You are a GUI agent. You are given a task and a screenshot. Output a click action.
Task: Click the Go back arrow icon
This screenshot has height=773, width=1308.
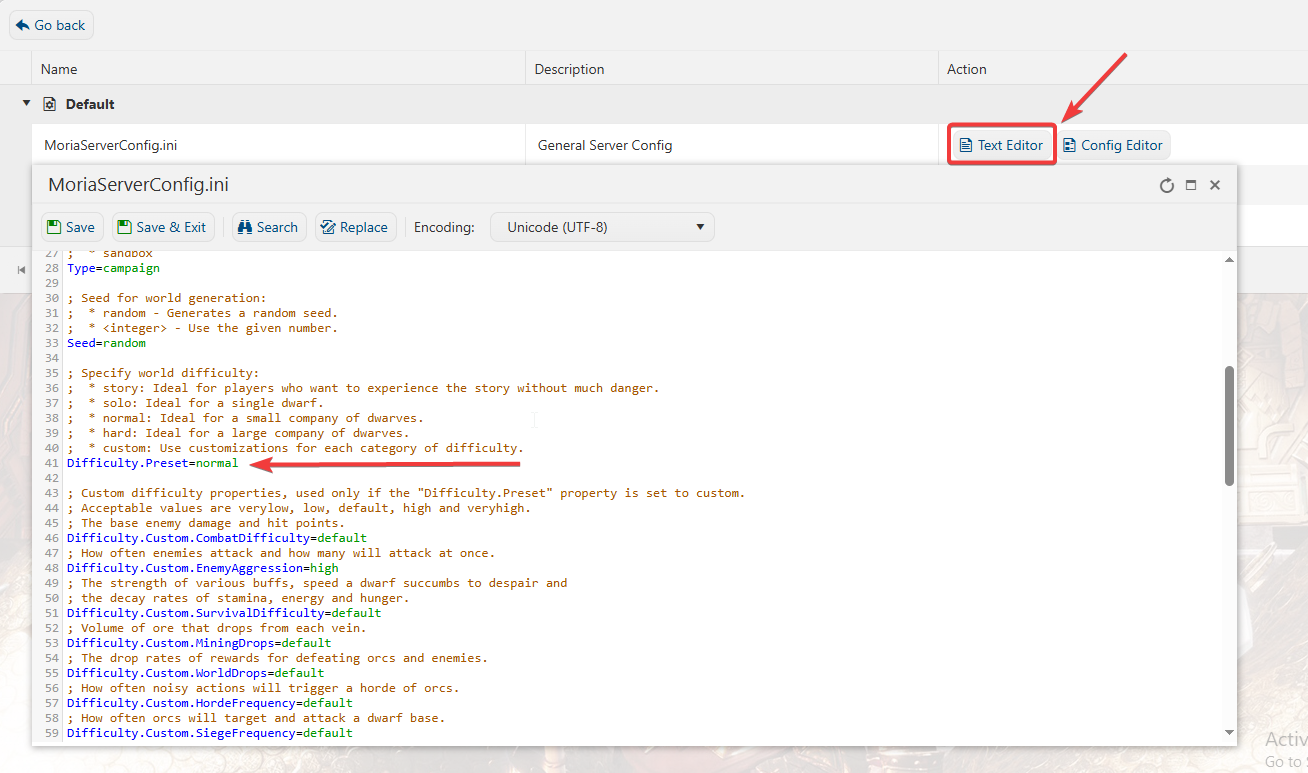(x=23, y=25)
